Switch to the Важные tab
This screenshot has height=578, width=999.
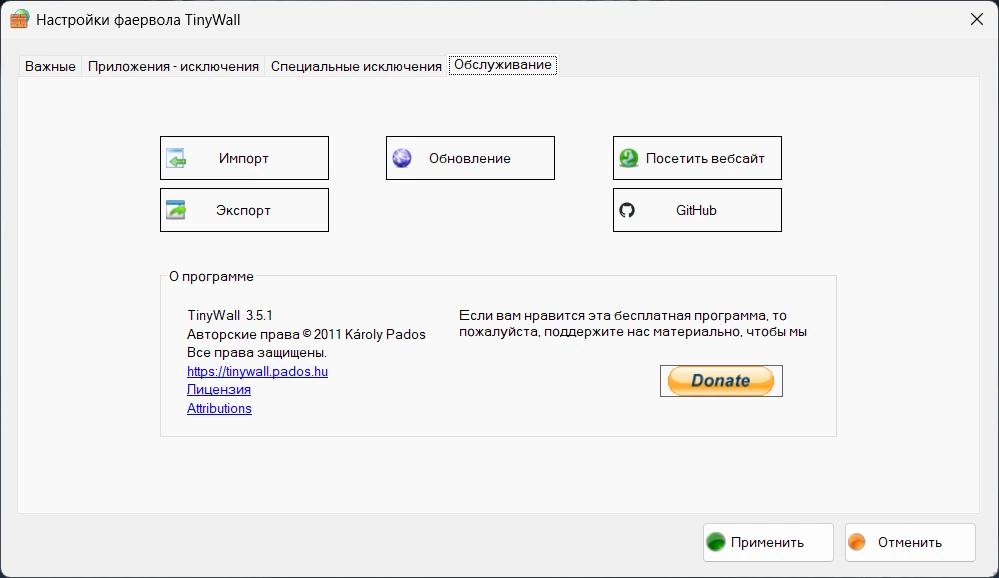click(x=50, y=66)
